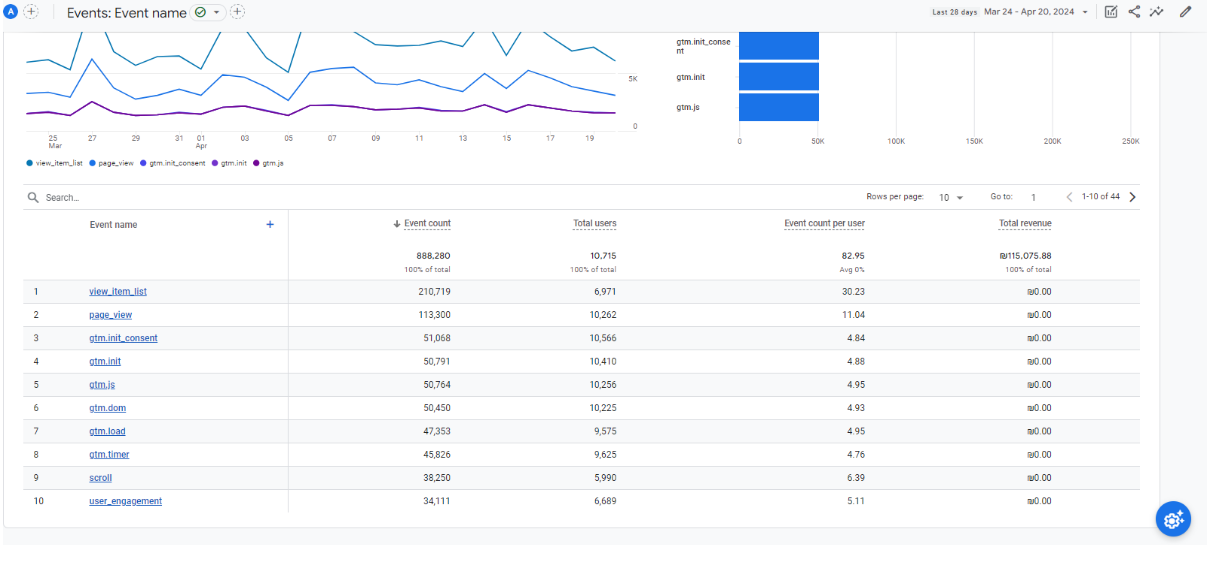Viewport: 1224px width, 563px height.
Task: Open the gtm.dom event link
Action: (107, 408)
